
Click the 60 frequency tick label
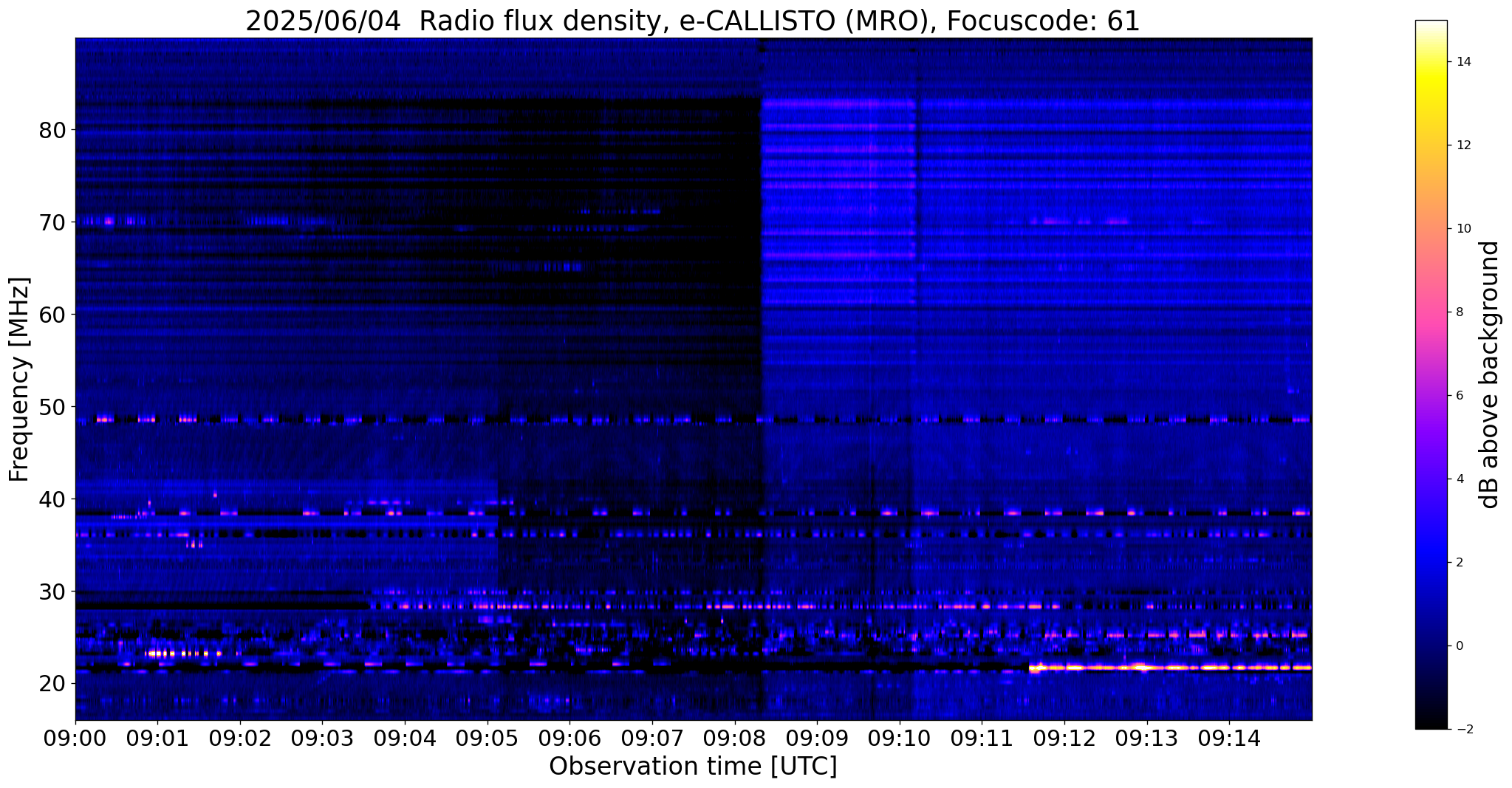tap(52, 315)
